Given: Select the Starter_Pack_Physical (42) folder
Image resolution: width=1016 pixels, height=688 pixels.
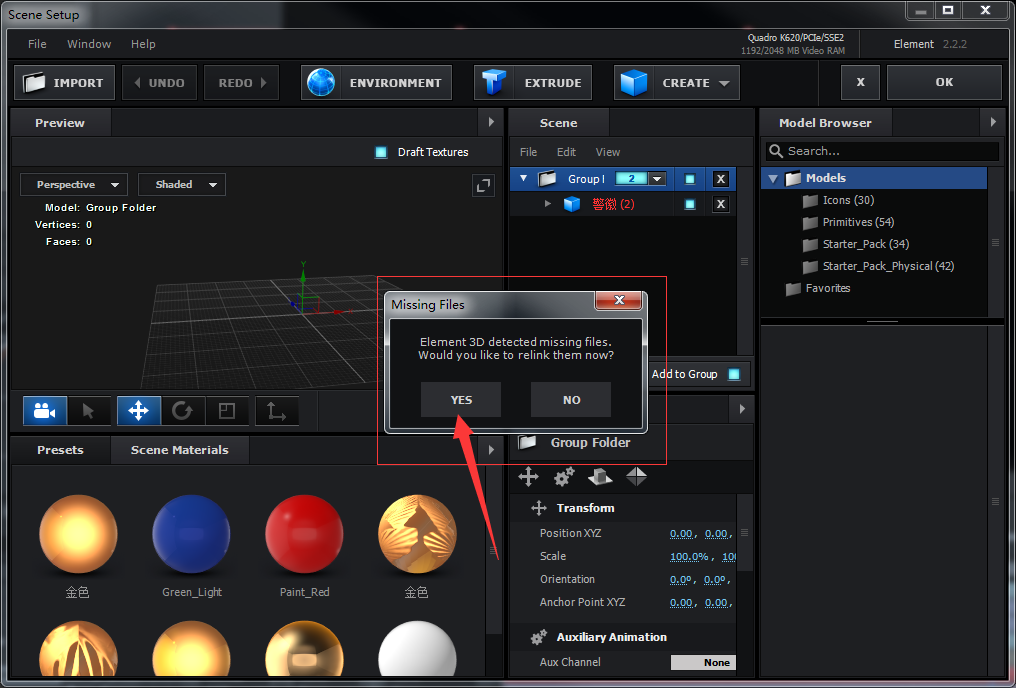Looking at the screenshot, I should pos(878,266).
